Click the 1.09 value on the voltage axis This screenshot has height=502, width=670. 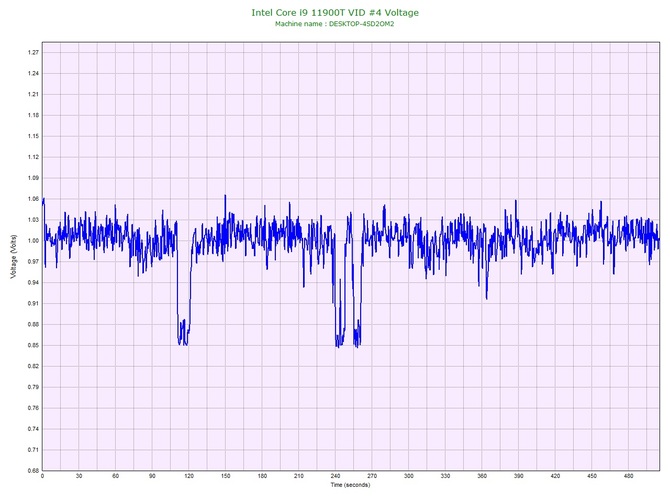tap(33, 178)
